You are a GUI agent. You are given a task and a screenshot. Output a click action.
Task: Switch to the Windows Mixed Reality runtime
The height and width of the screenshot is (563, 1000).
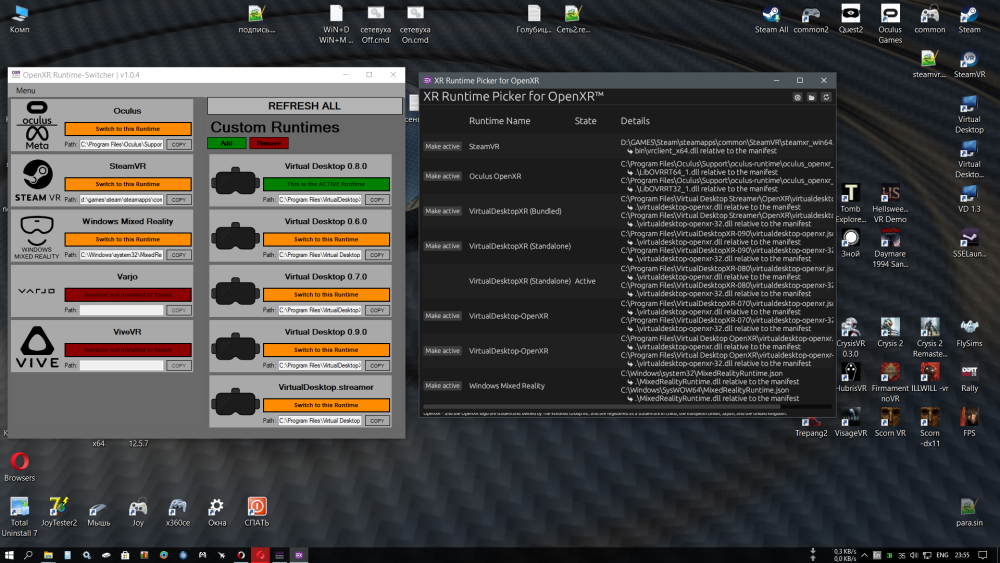128,240
